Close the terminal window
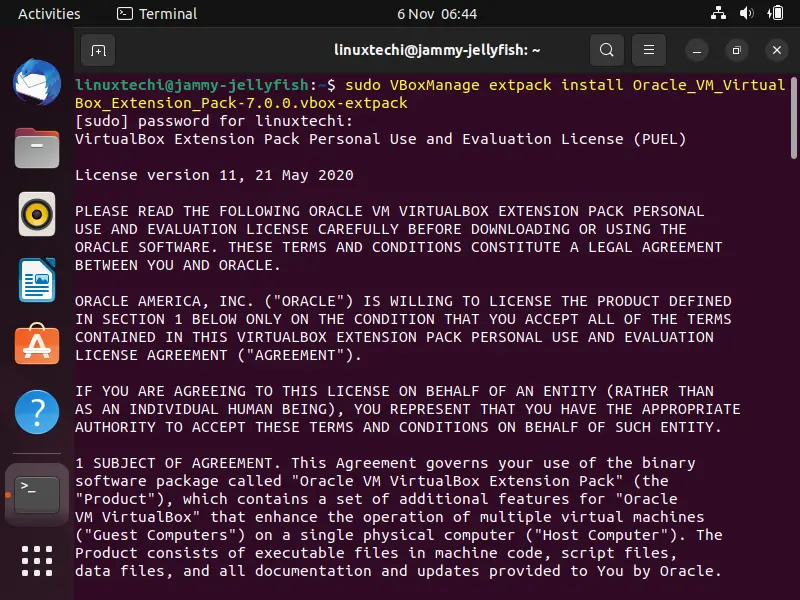 [777, 51]
